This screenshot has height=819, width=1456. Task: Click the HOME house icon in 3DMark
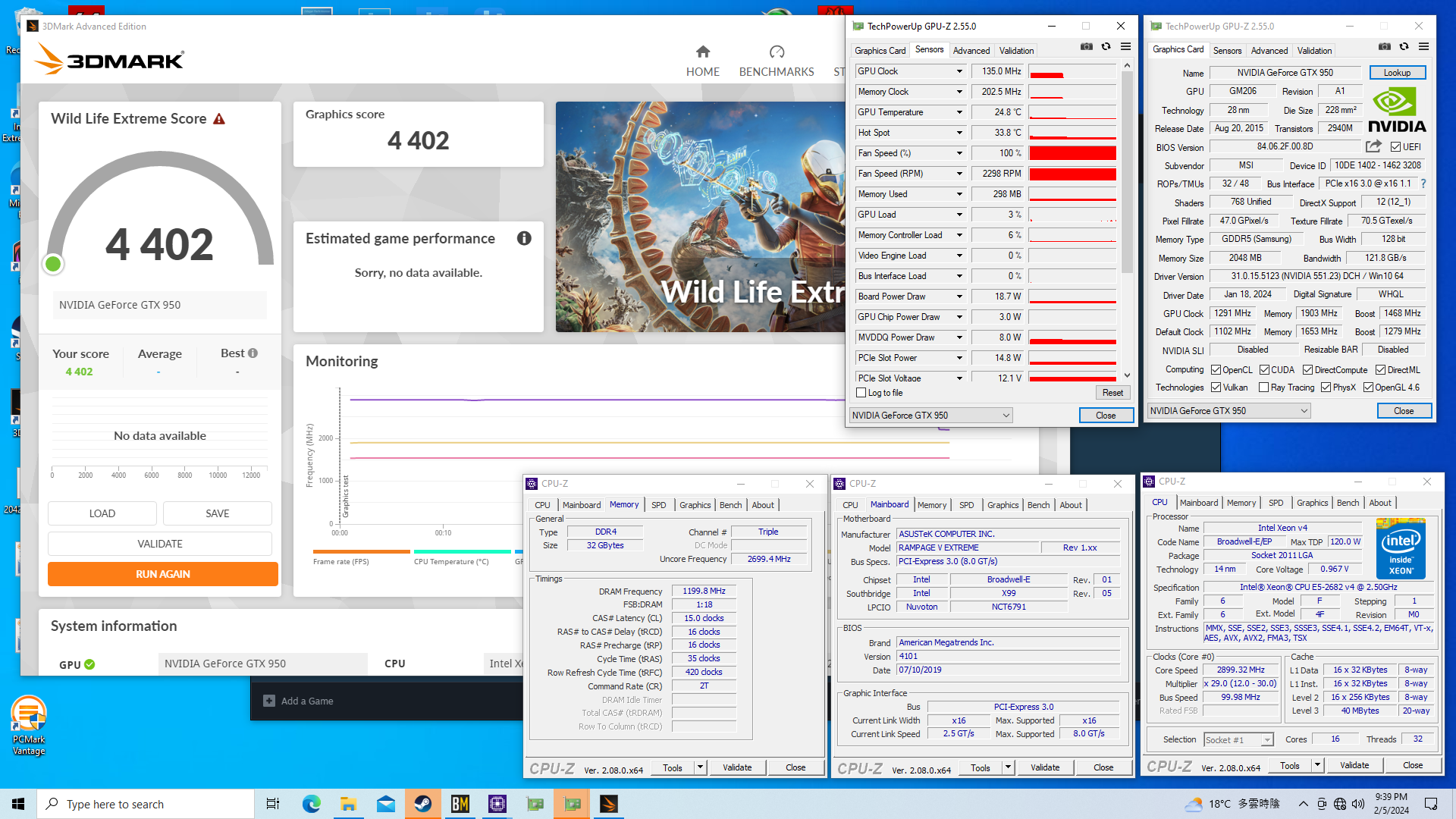703,52
